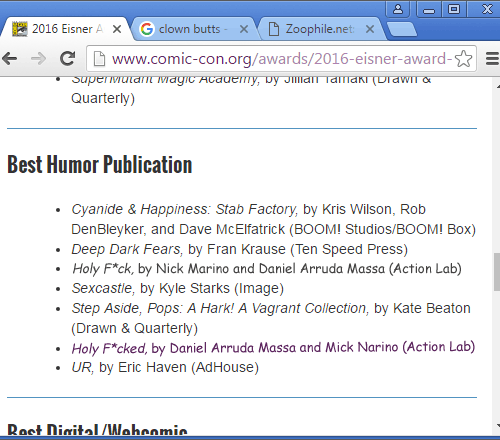Screen dimensions: 500x440
Task: Open the Holy F*cked Action Lab link
Action: pos(273,348)
